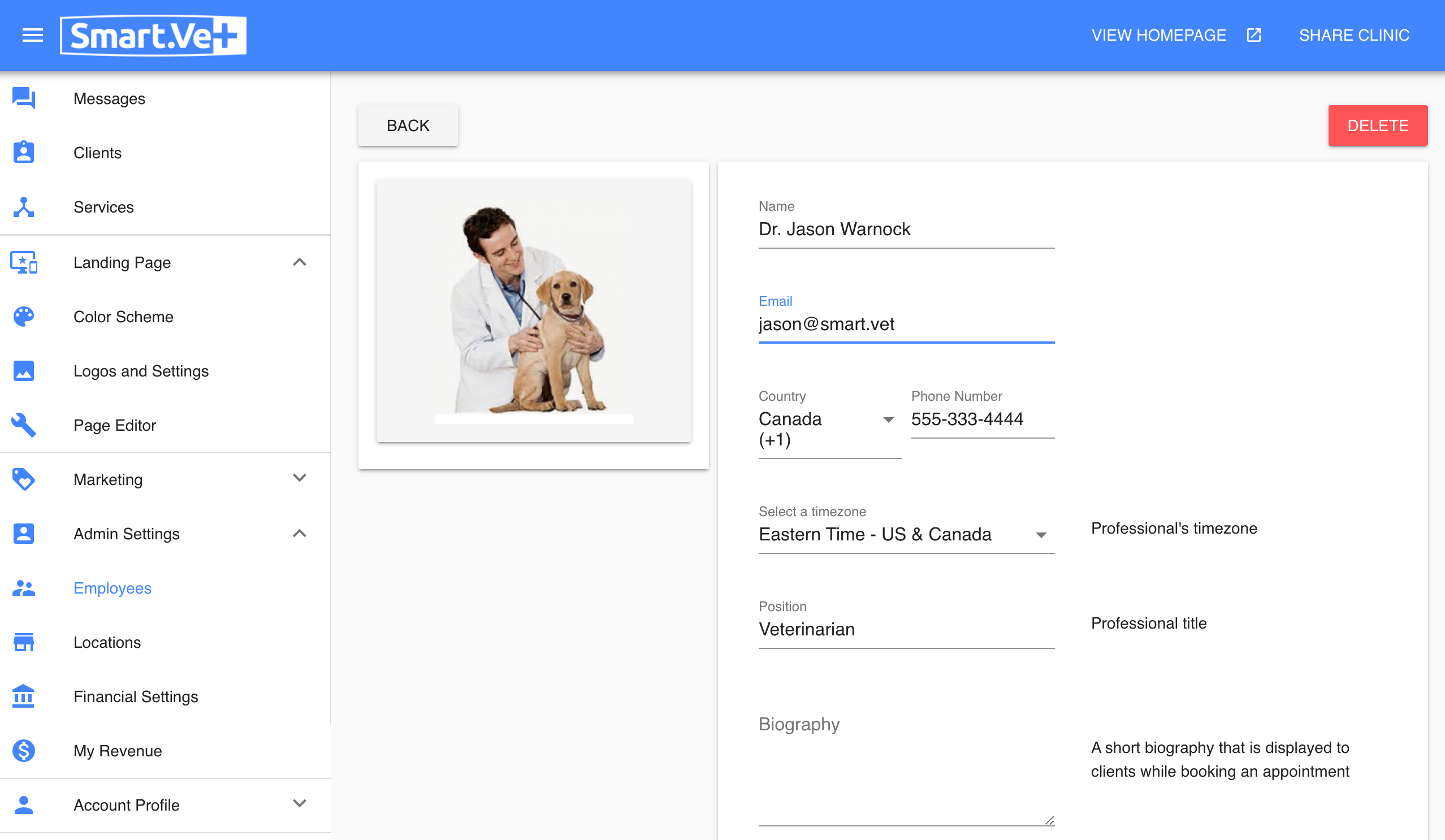Click the Clients badge icon
The height and width of the screenshot is (840, 1445).
(x=24, y=153)
